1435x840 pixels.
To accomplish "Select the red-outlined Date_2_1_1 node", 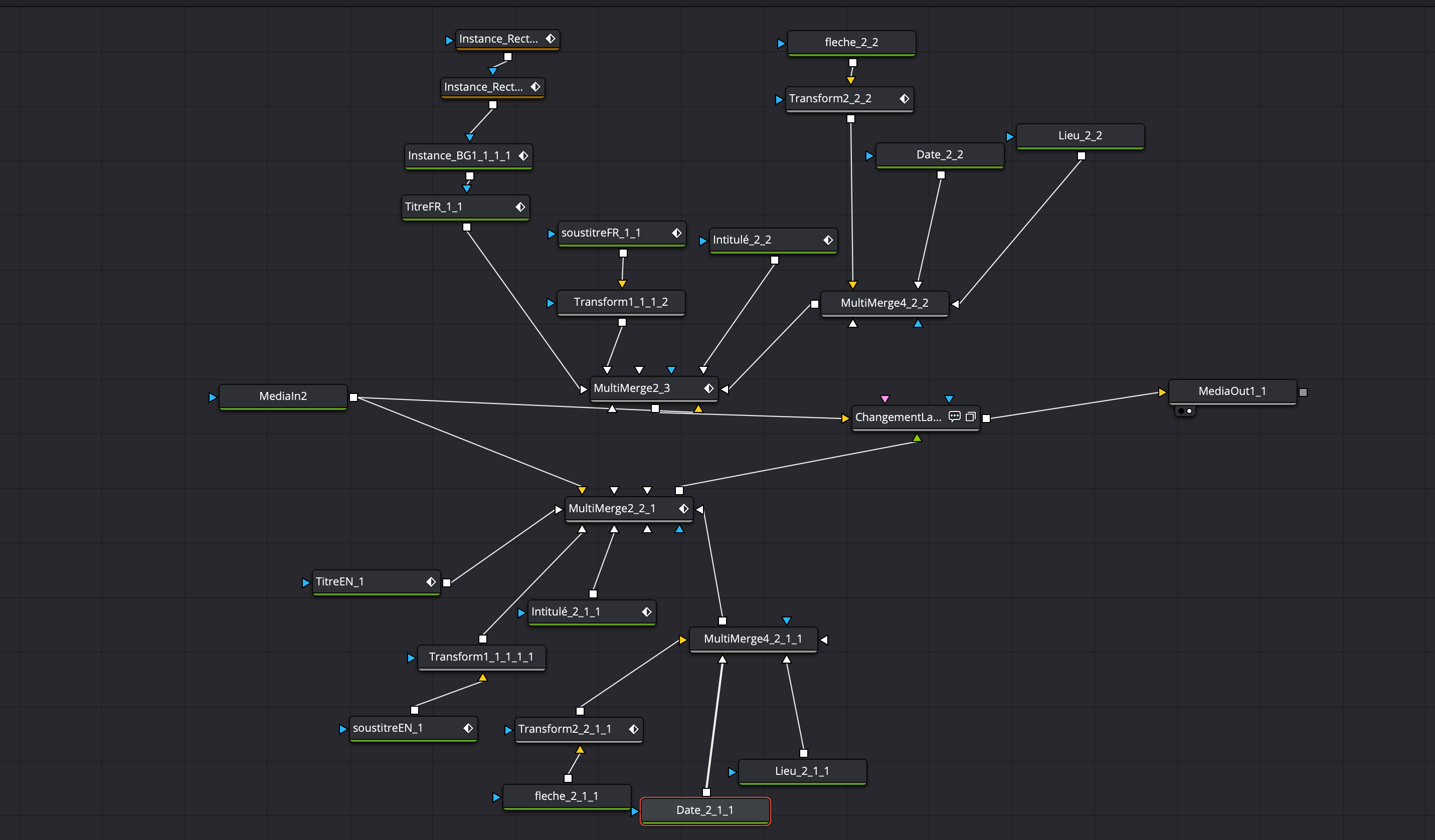I will [704, 810].
